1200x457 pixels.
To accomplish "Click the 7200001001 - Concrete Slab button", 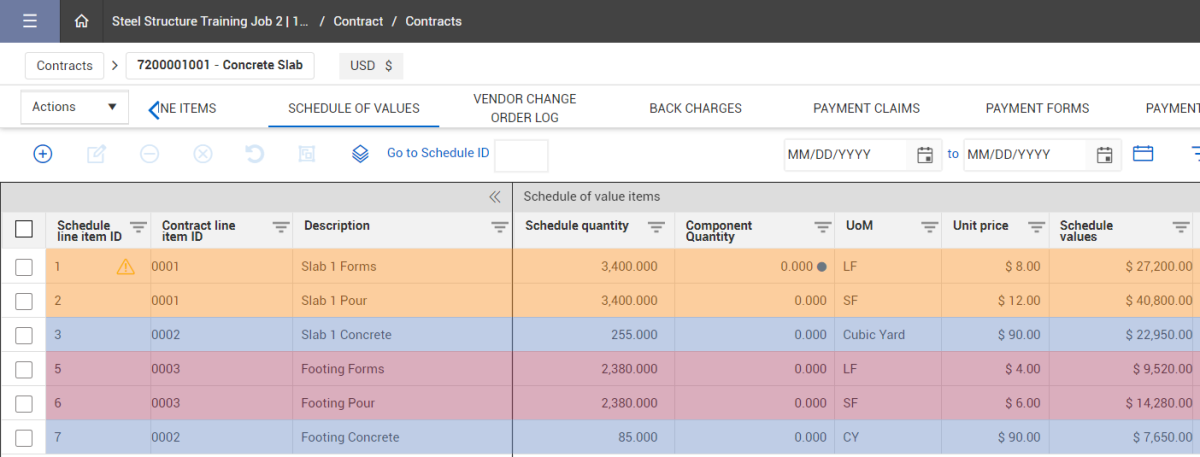I will (220, 66).
